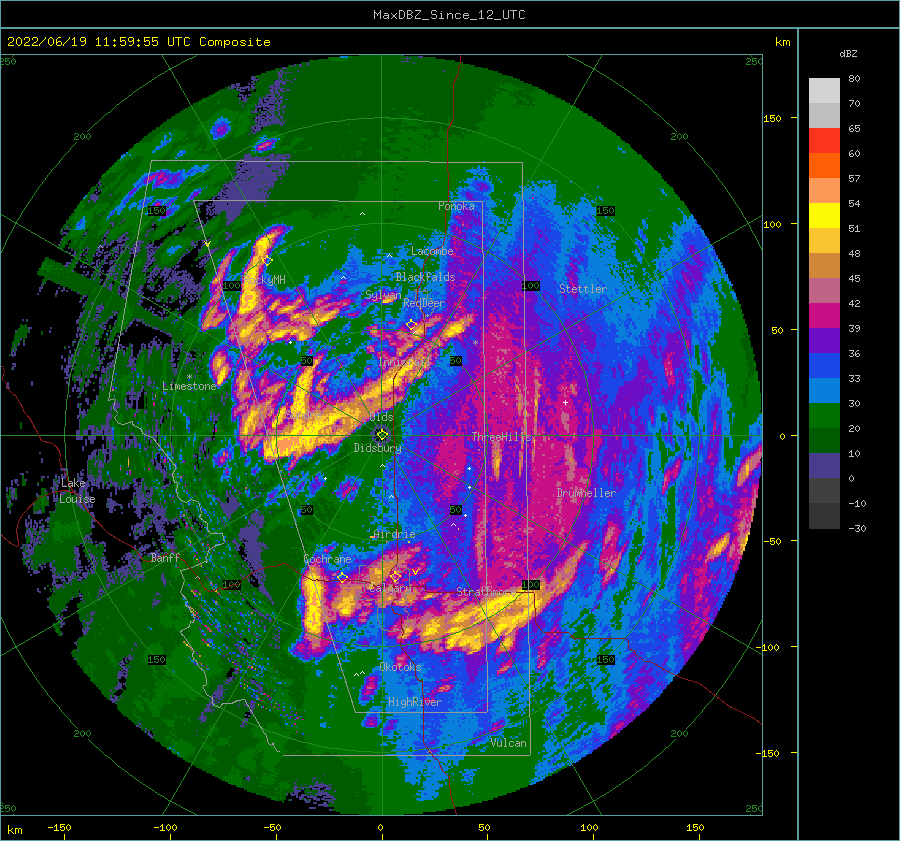Click the Blackfalds city label
900x841 pixels.
coord(425,277)
